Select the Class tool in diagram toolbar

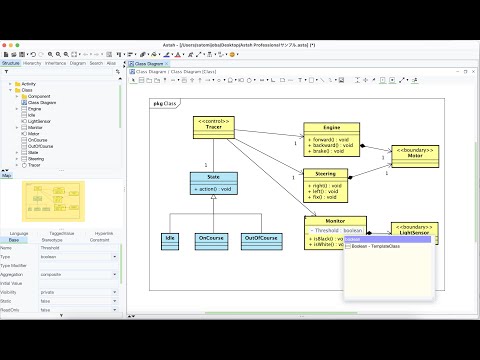click(141, 80)
